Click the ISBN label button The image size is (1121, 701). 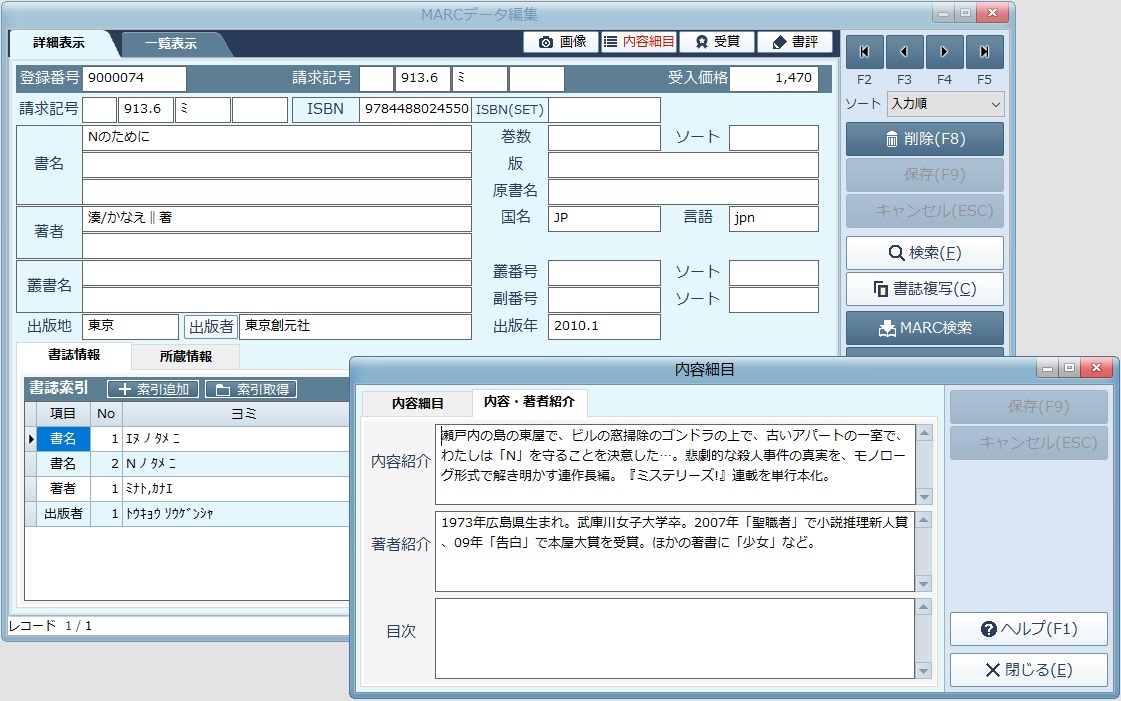click(x=325, y=109)
